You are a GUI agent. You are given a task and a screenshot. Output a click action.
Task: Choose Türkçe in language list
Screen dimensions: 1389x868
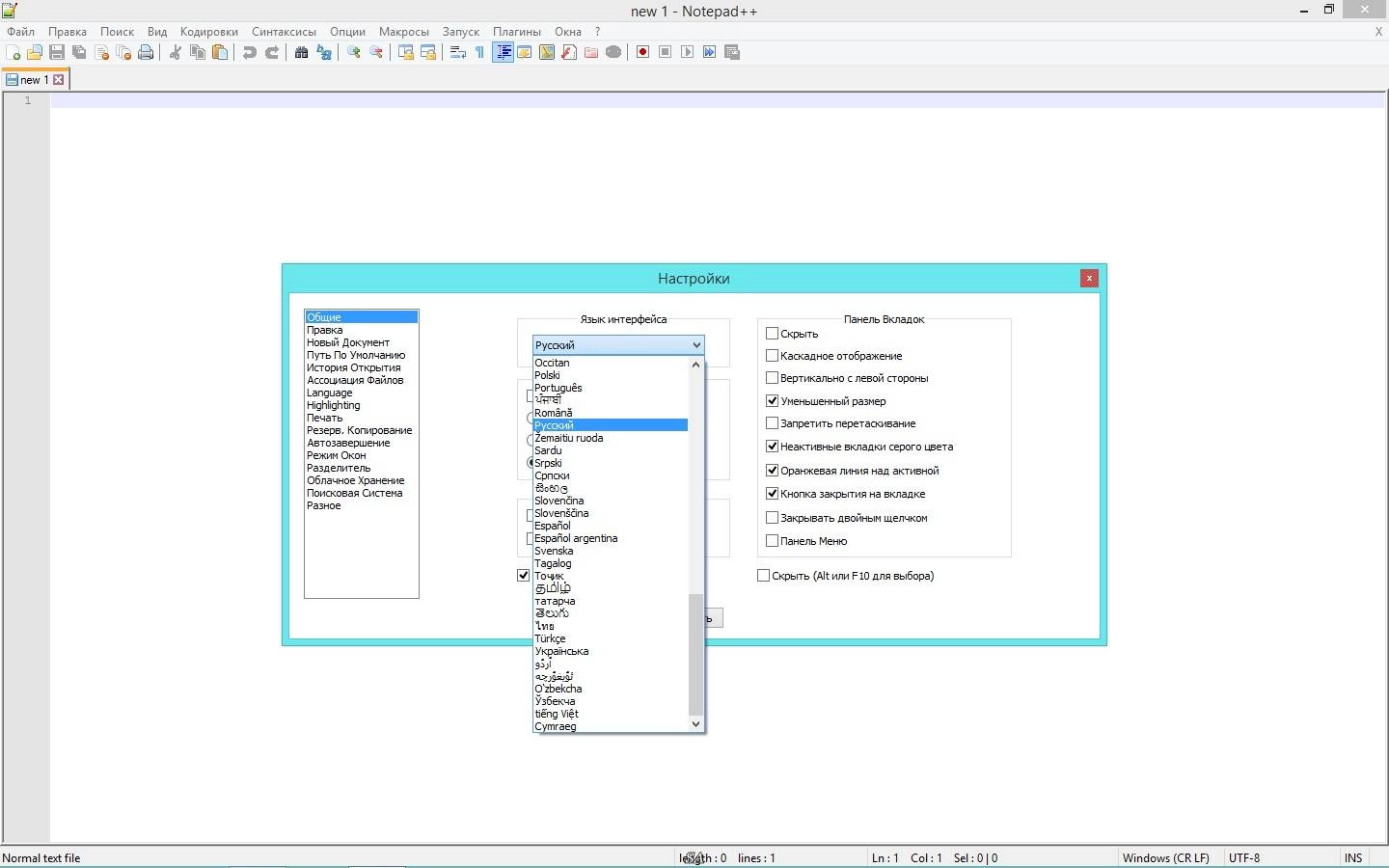(611, 638)
